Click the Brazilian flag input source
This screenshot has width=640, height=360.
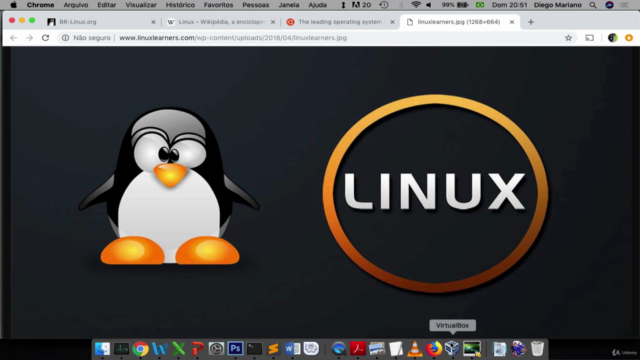point(480,5)
